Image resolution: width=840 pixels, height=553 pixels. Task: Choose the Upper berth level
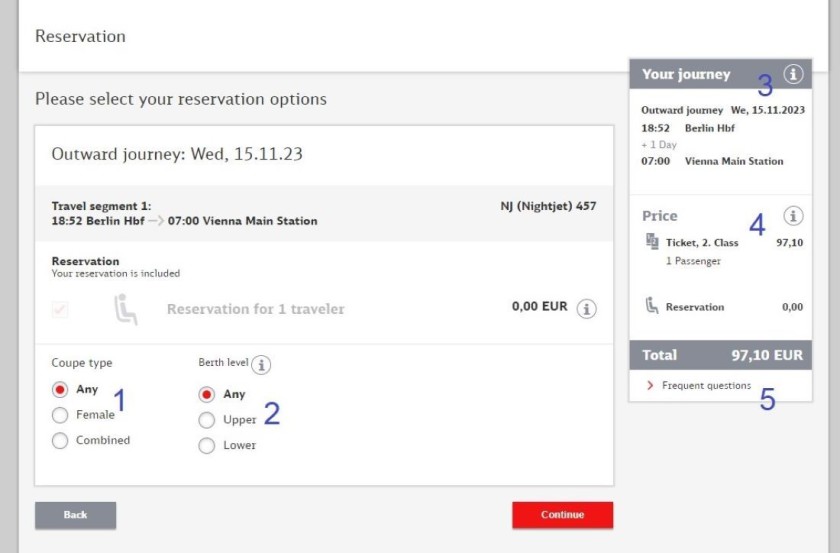click(207, 420)
